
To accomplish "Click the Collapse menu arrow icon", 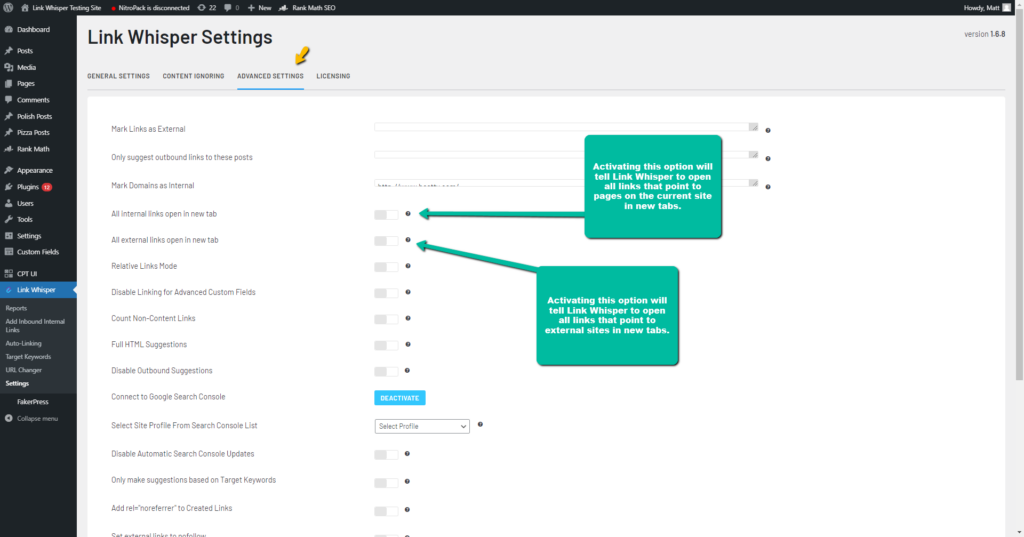I will pyautogui.click(x=8, y=419).
